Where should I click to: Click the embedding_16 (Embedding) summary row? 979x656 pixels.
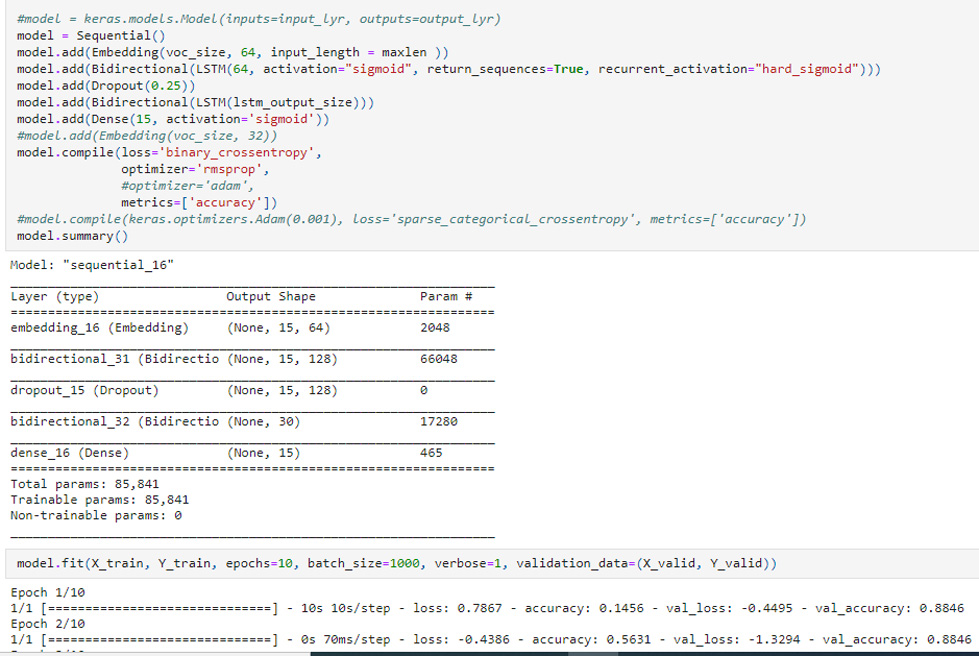pos(98,328)
